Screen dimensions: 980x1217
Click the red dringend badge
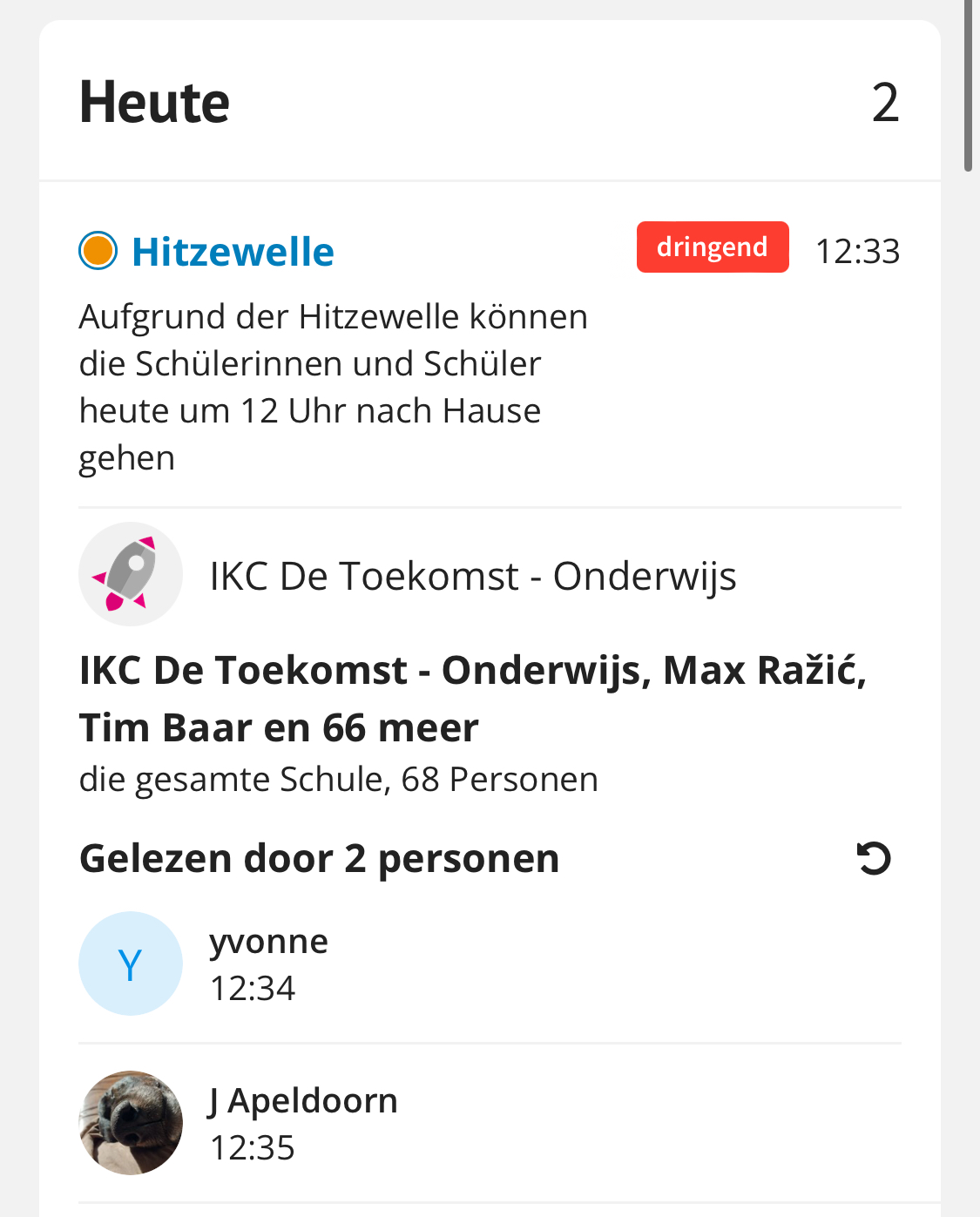pos(713,247)
